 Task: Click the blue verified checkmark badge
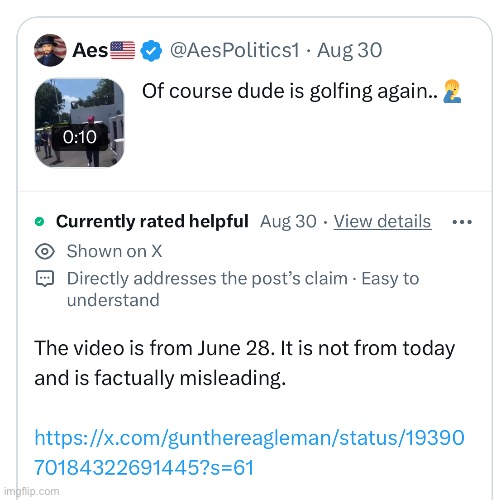pos(151,51)
